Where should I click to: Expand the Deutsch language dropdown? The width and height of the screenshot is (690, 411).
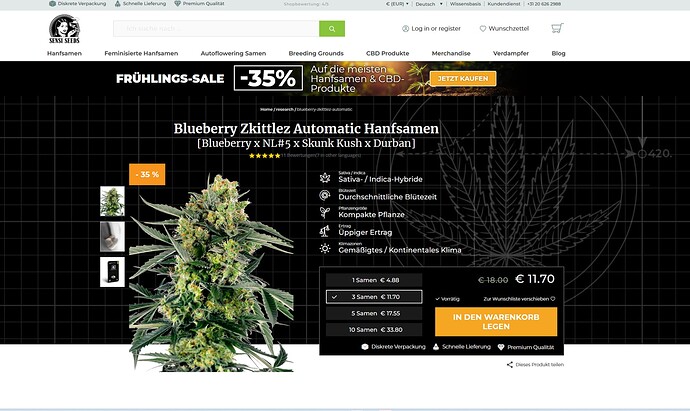429,4
